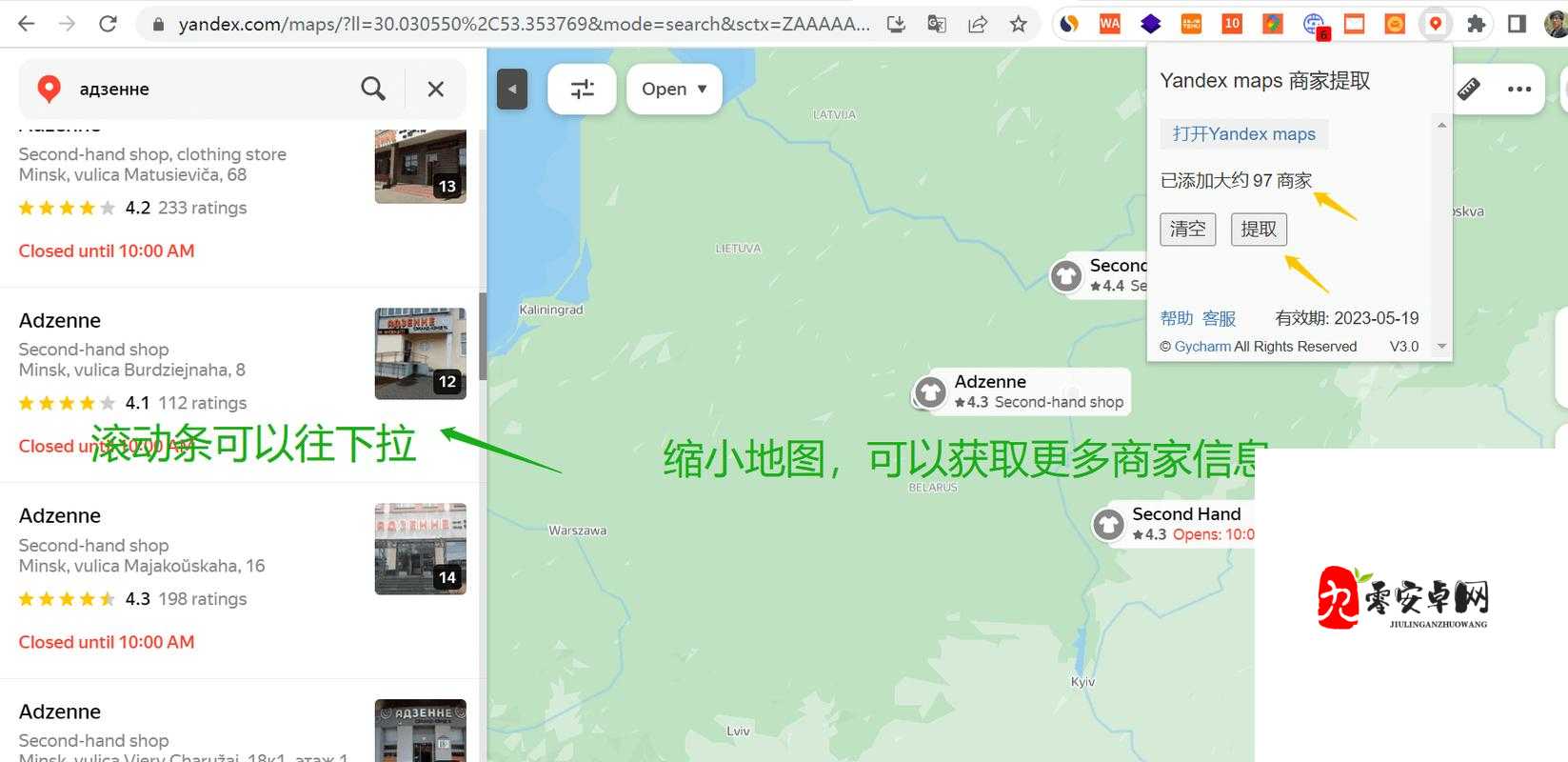Open the orange window-frame extension

(x=1354, y=24)
